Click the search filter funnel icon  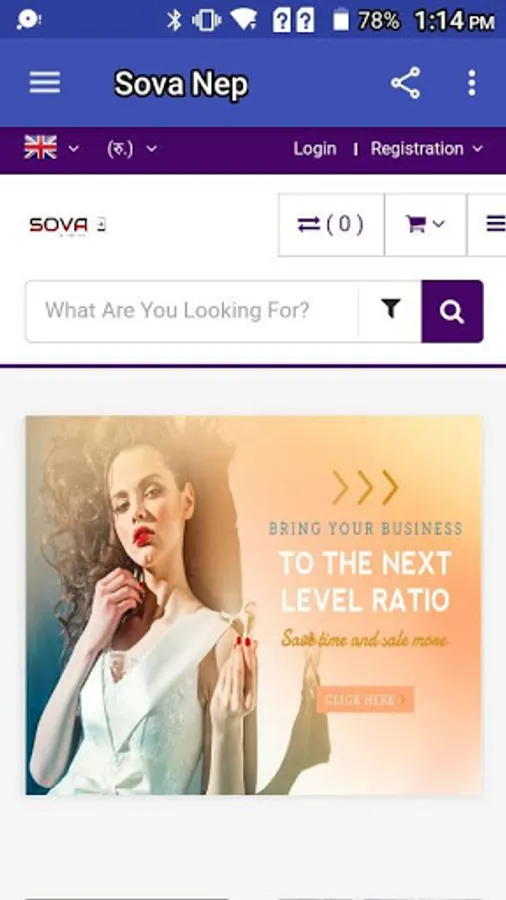[391, 310]
